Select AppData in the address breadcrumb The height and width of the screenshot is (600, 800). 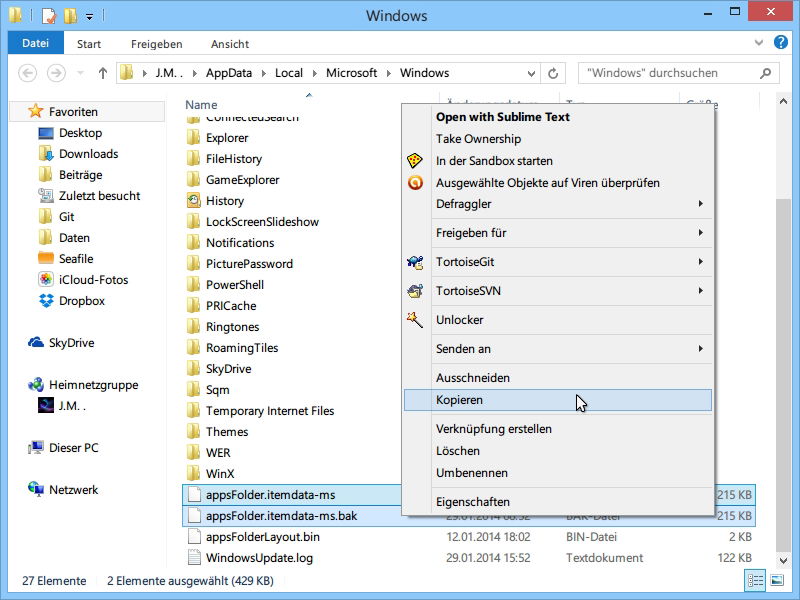coord(229,73)
